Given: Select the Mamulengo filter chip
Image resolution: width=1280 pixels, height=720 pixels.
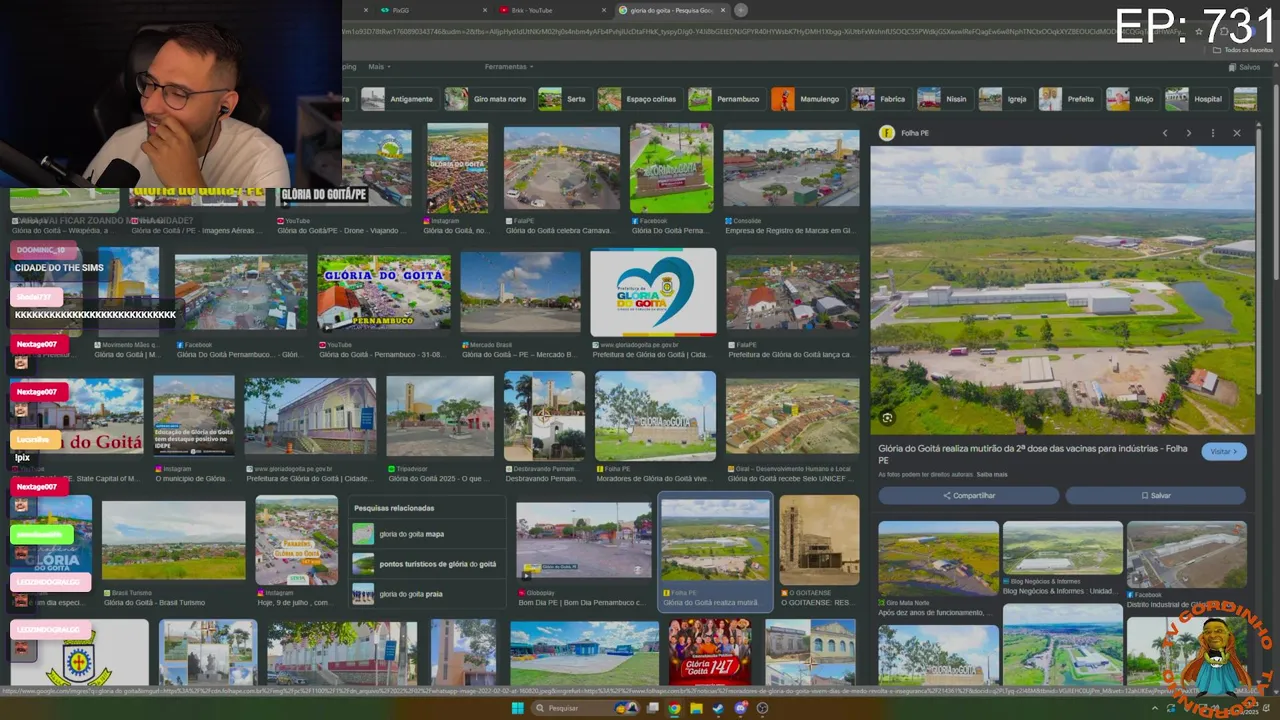Looking at the screenshot, I should point(806,99).
